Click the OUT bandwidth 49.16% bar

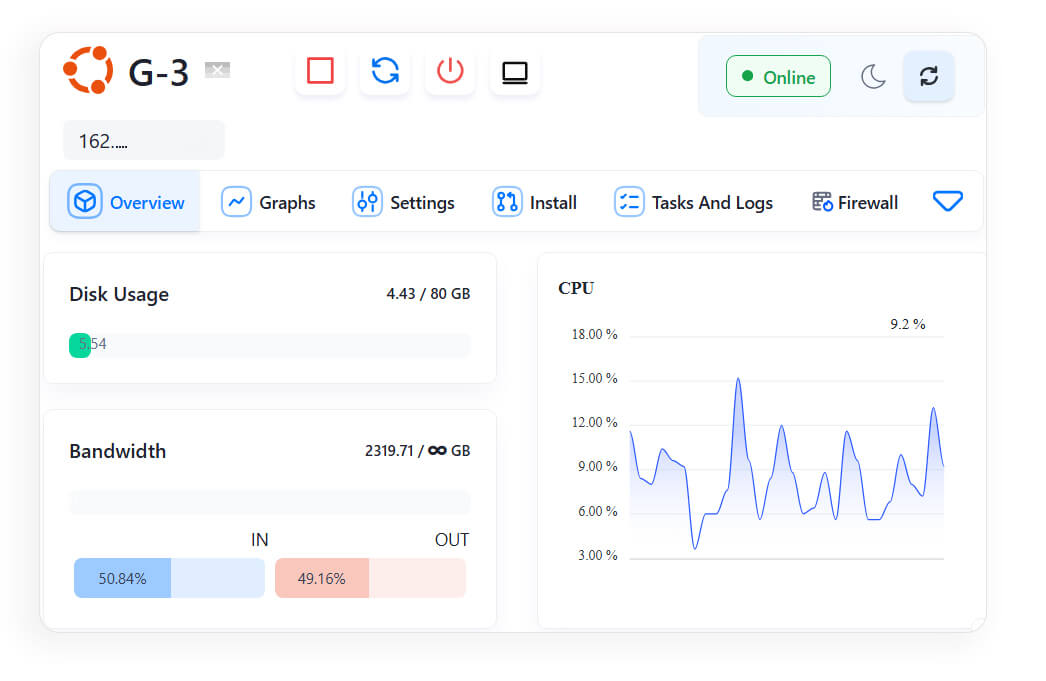coord(370,578)
